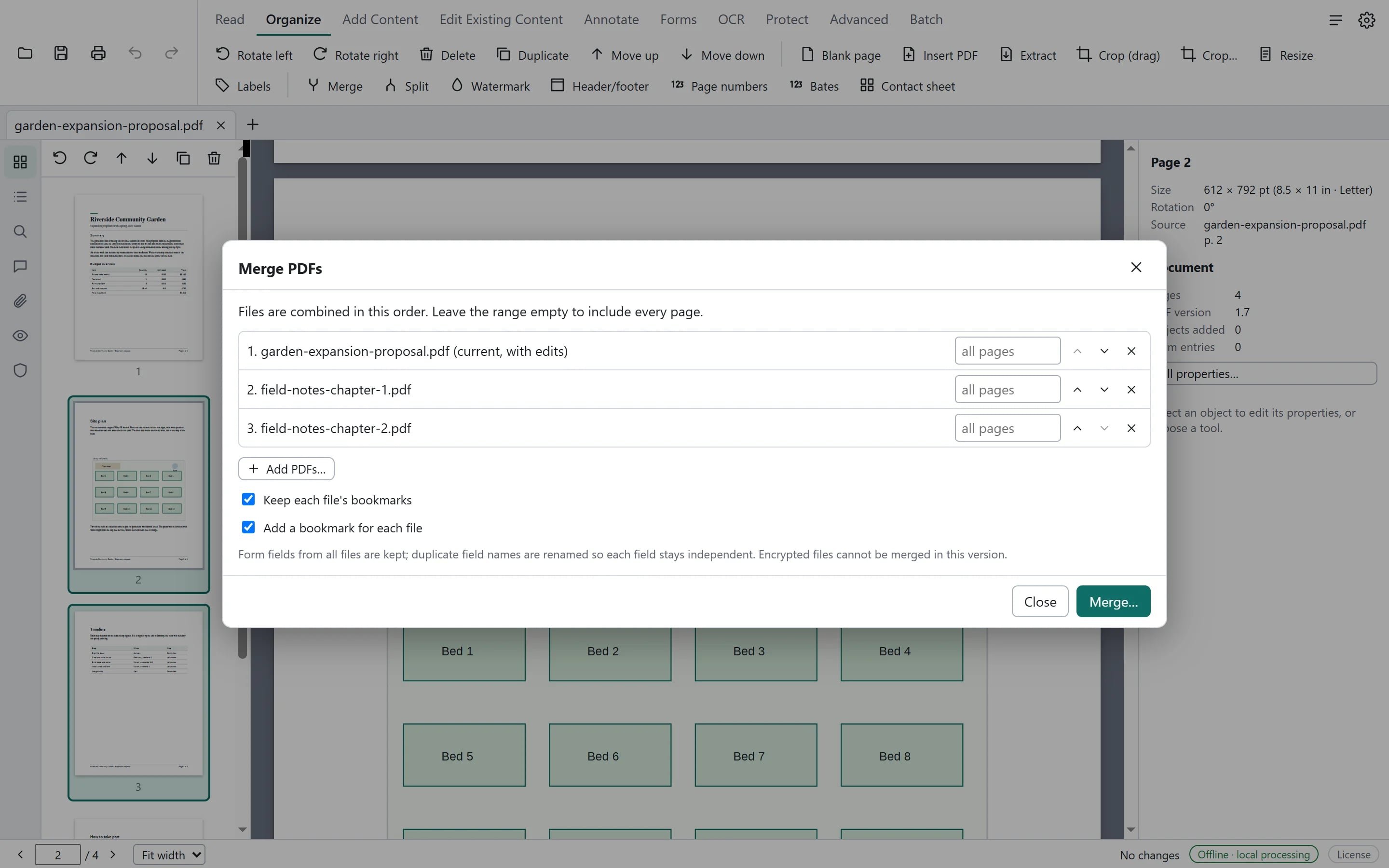Move field-notes-chapter-2.pdf up with chevron
This screenshot has height=868, width=1389.
click(x=1077, y=428)
